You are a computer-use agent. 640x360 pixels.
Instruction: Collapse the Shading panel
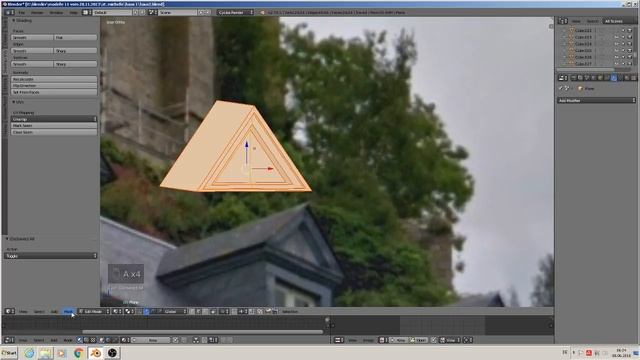point(13,20)
